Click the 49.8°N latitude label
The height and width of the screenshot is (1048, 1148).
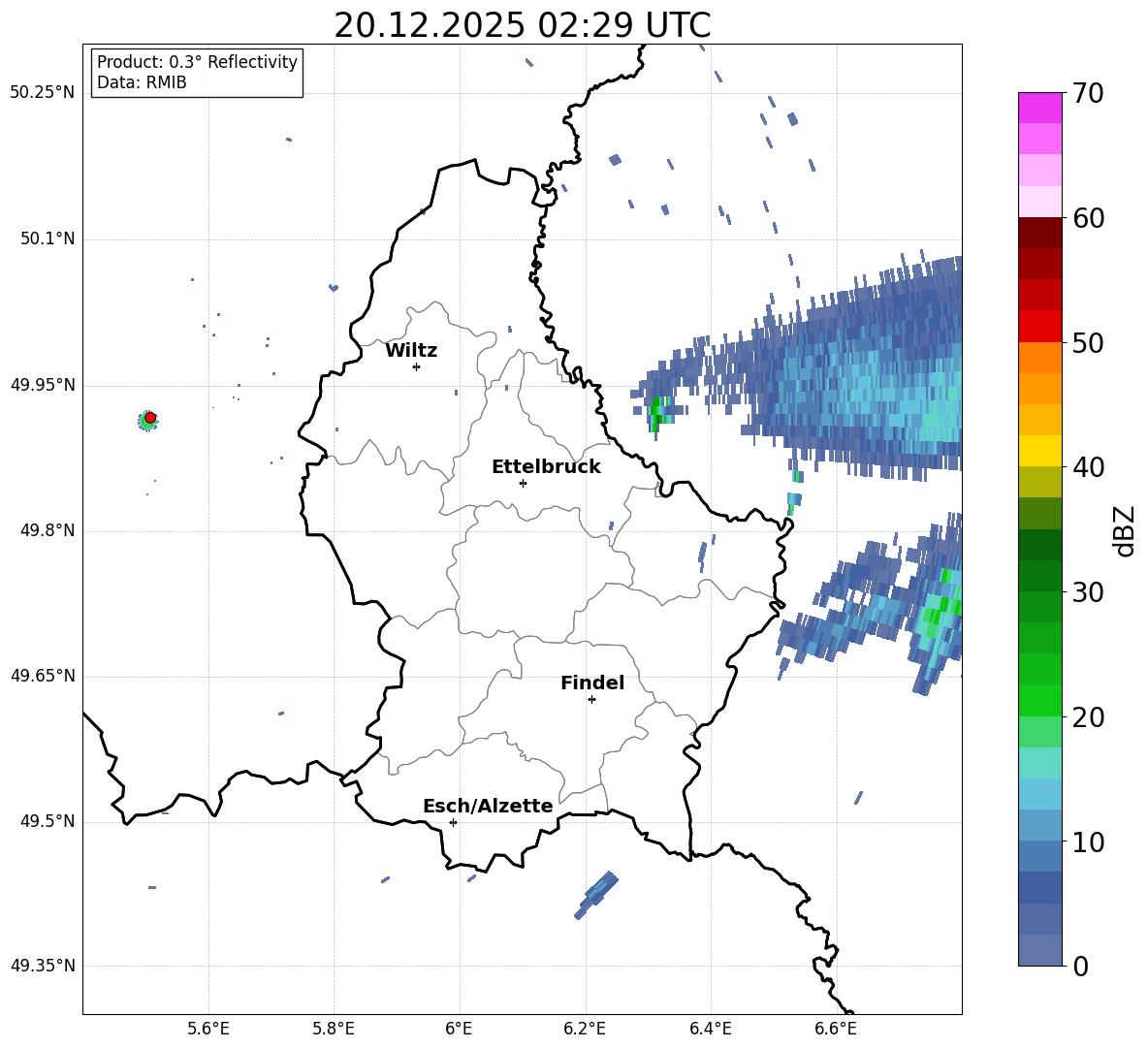(x=48, y=530)
